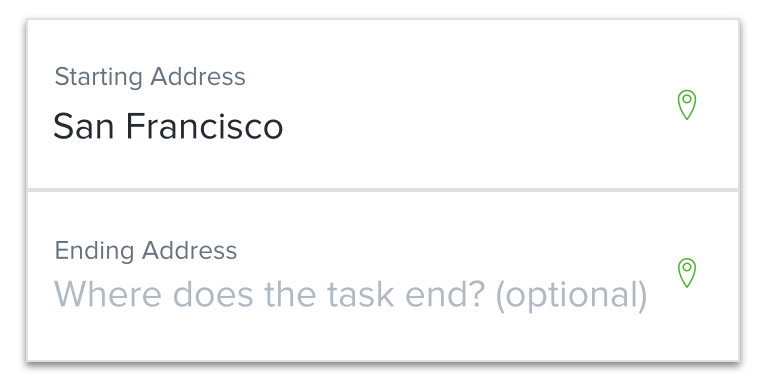Click "Where does the task end?" placeholder

(x=269, y=294)
